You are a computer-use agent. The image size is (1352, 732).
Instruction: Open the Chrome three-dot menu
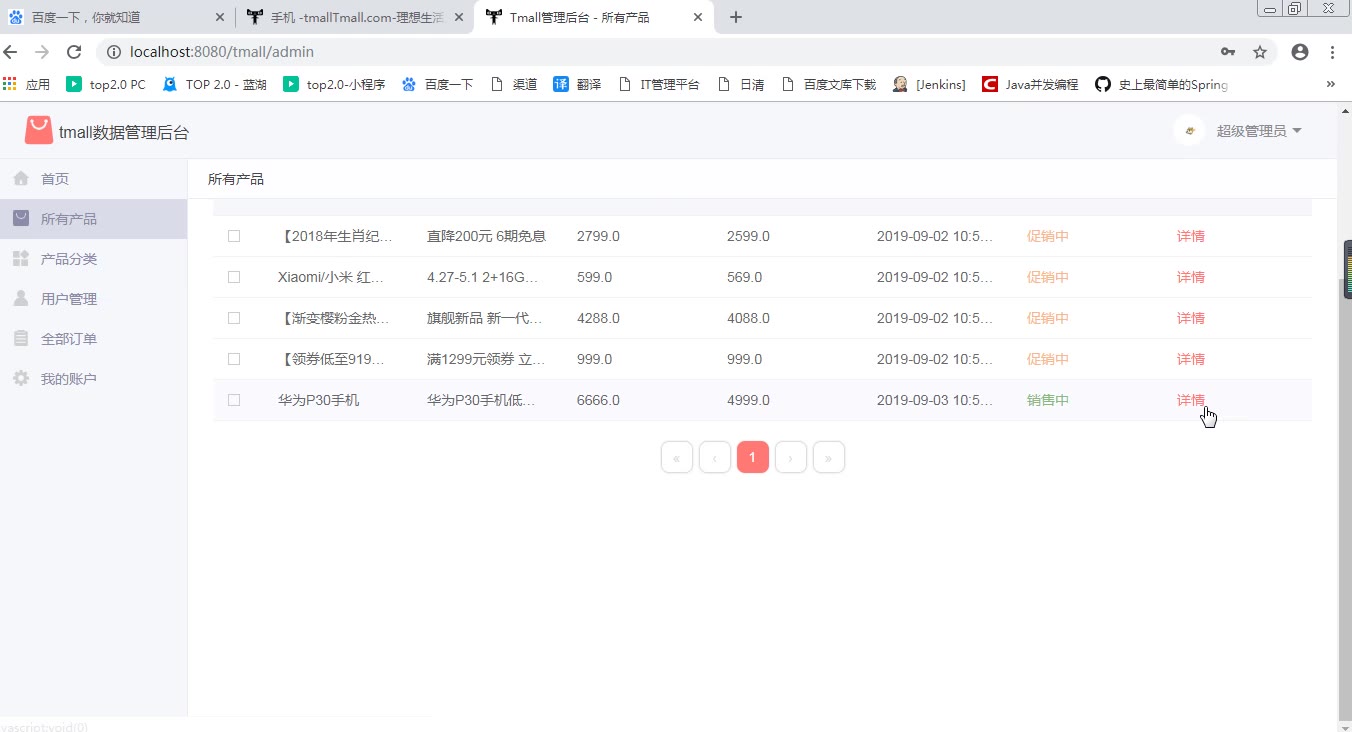click(x=1333, y=52)
